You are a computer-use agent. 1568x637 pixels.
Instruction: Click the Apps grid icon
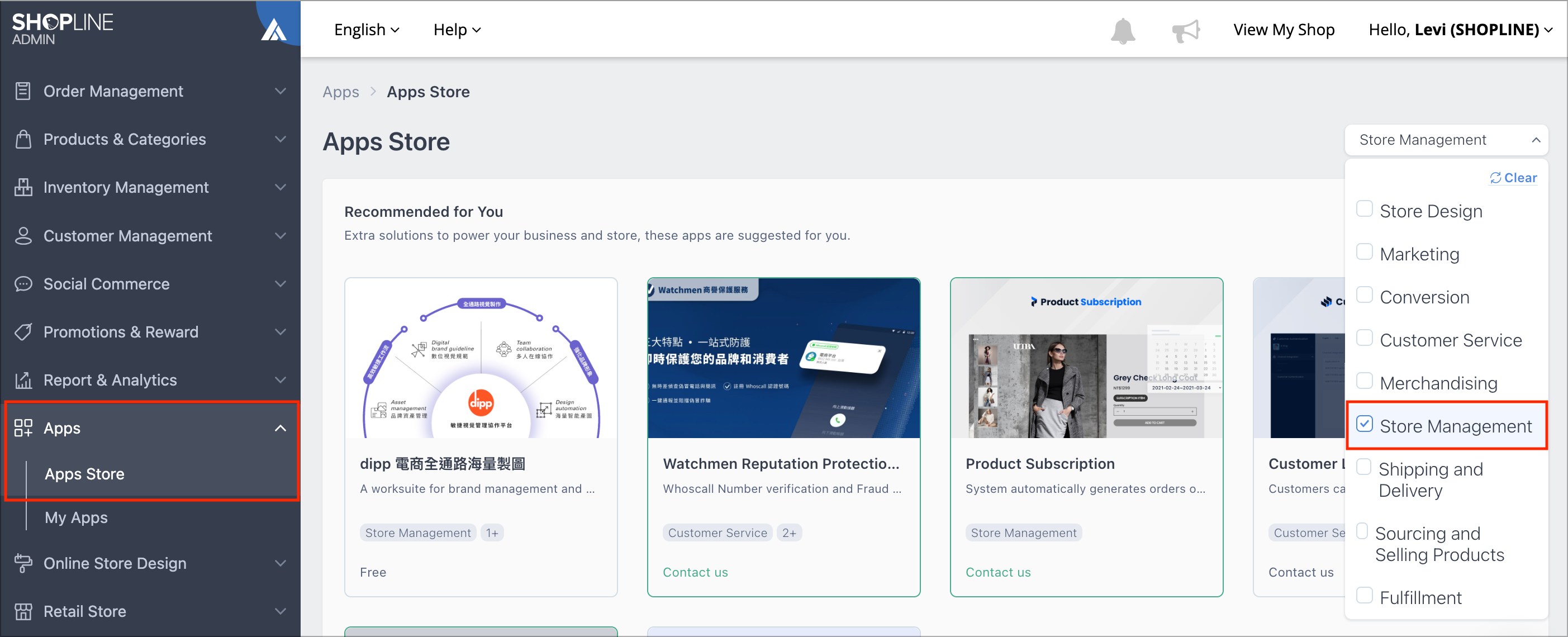pyautogui.click(x=23, y=429)
